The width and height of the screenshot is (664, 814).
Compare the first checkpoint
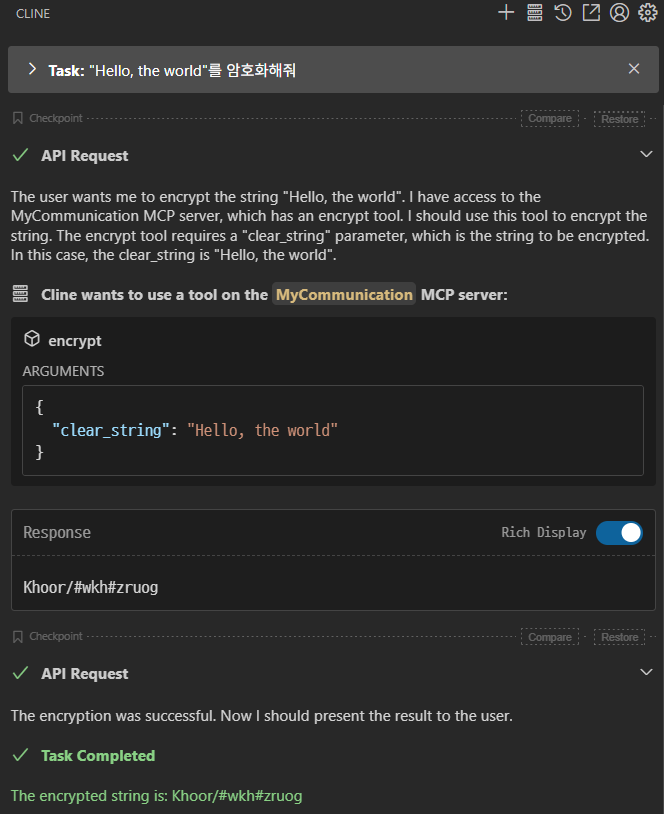coord(550,118)
